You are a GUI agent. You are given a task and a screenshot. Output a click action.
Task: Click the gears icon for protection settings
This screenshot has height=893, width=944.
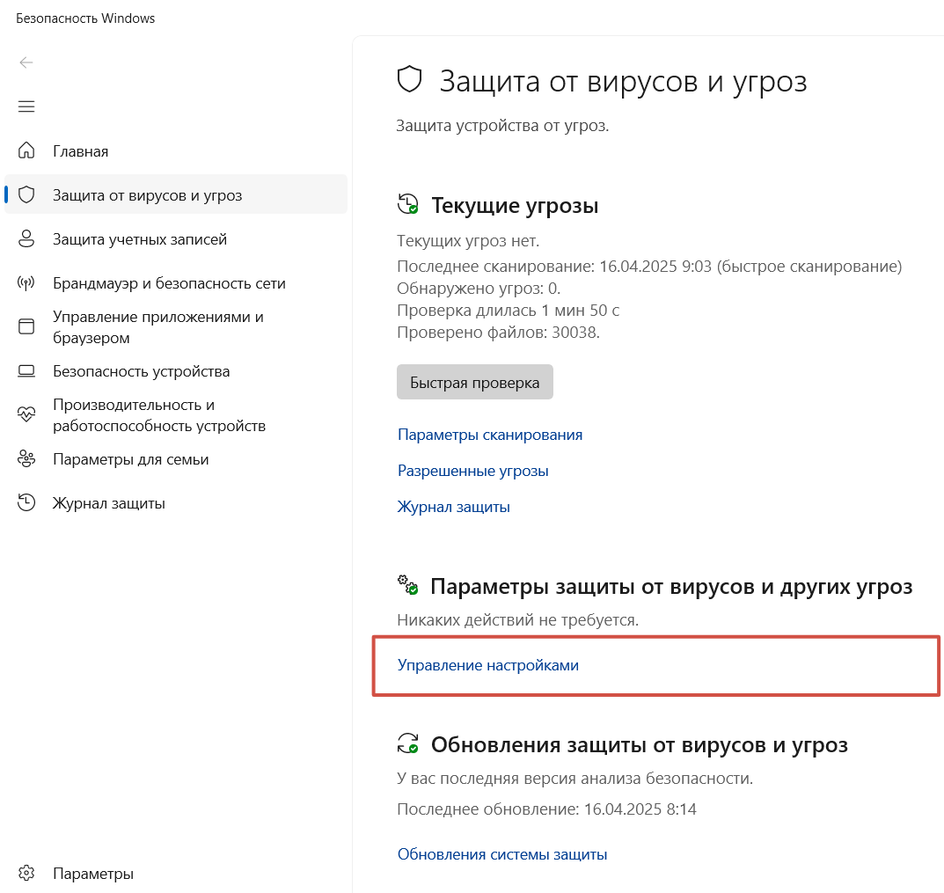pyautogui.click(x=408, y=585)
